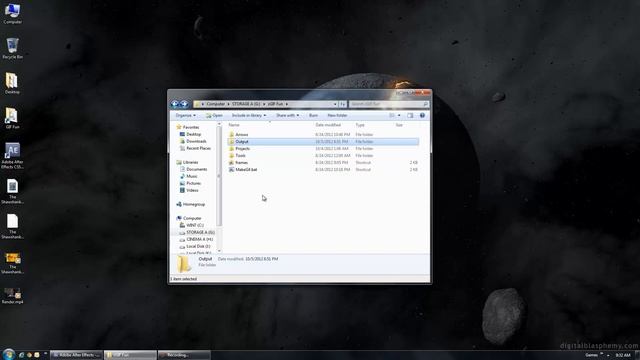Viewport: 640px width, 360px height.
Task: Click Open in the Explorer toolbar
Action: click(214, 116)
